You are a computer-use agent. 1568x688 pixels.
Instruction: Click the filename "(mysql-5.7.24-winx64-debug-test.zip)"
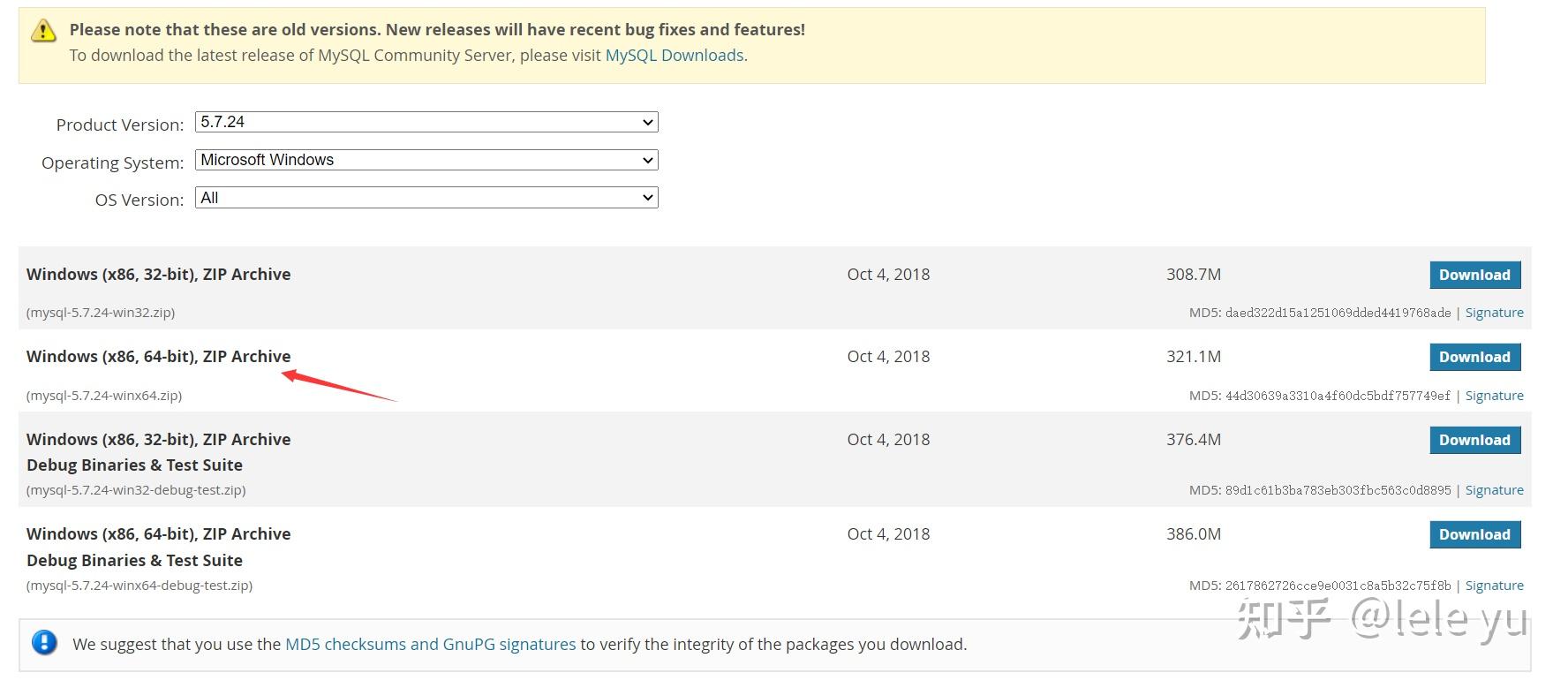tap(139, 586)
